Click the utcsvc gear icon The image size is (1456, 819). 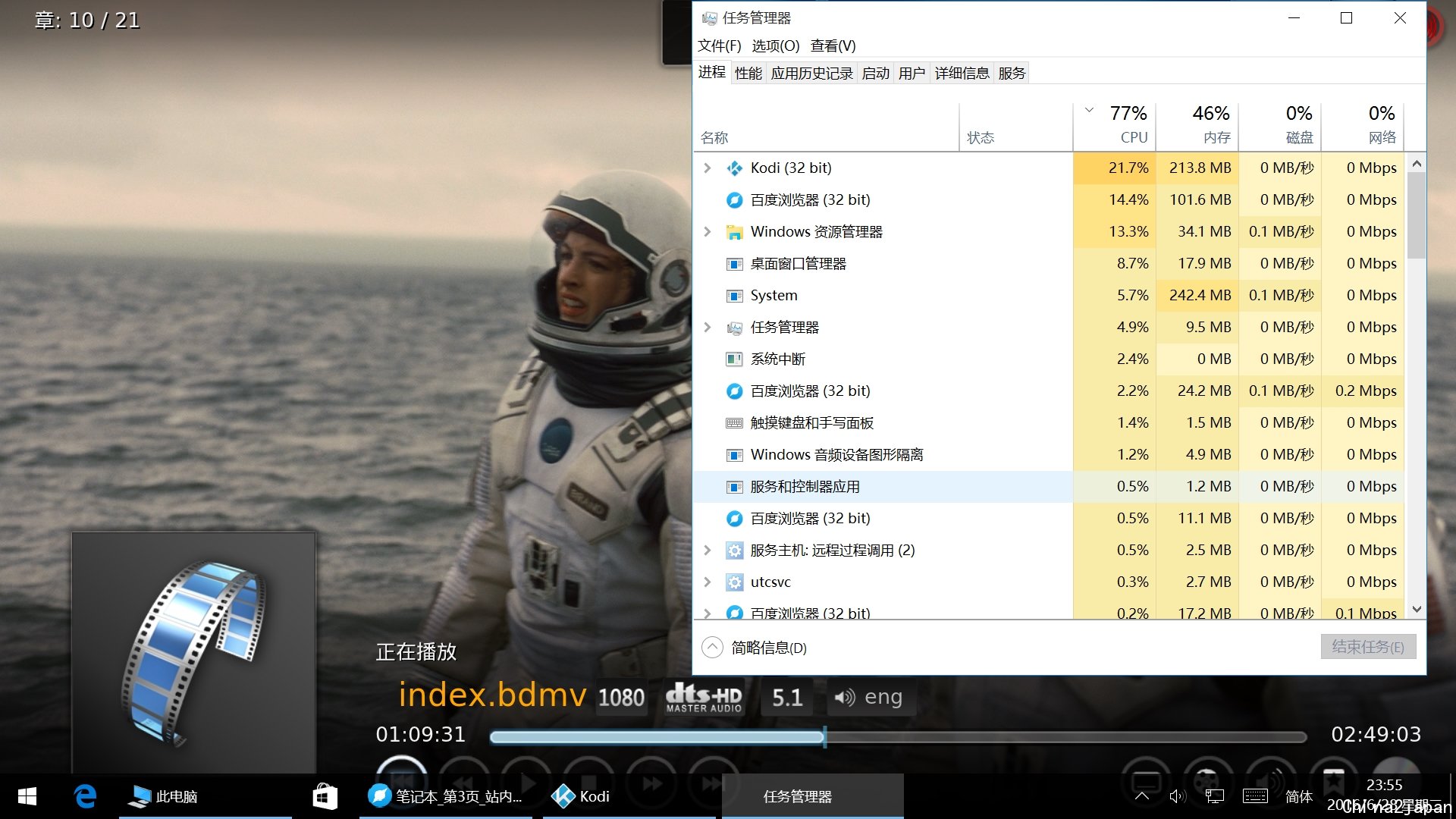point(734,582)
